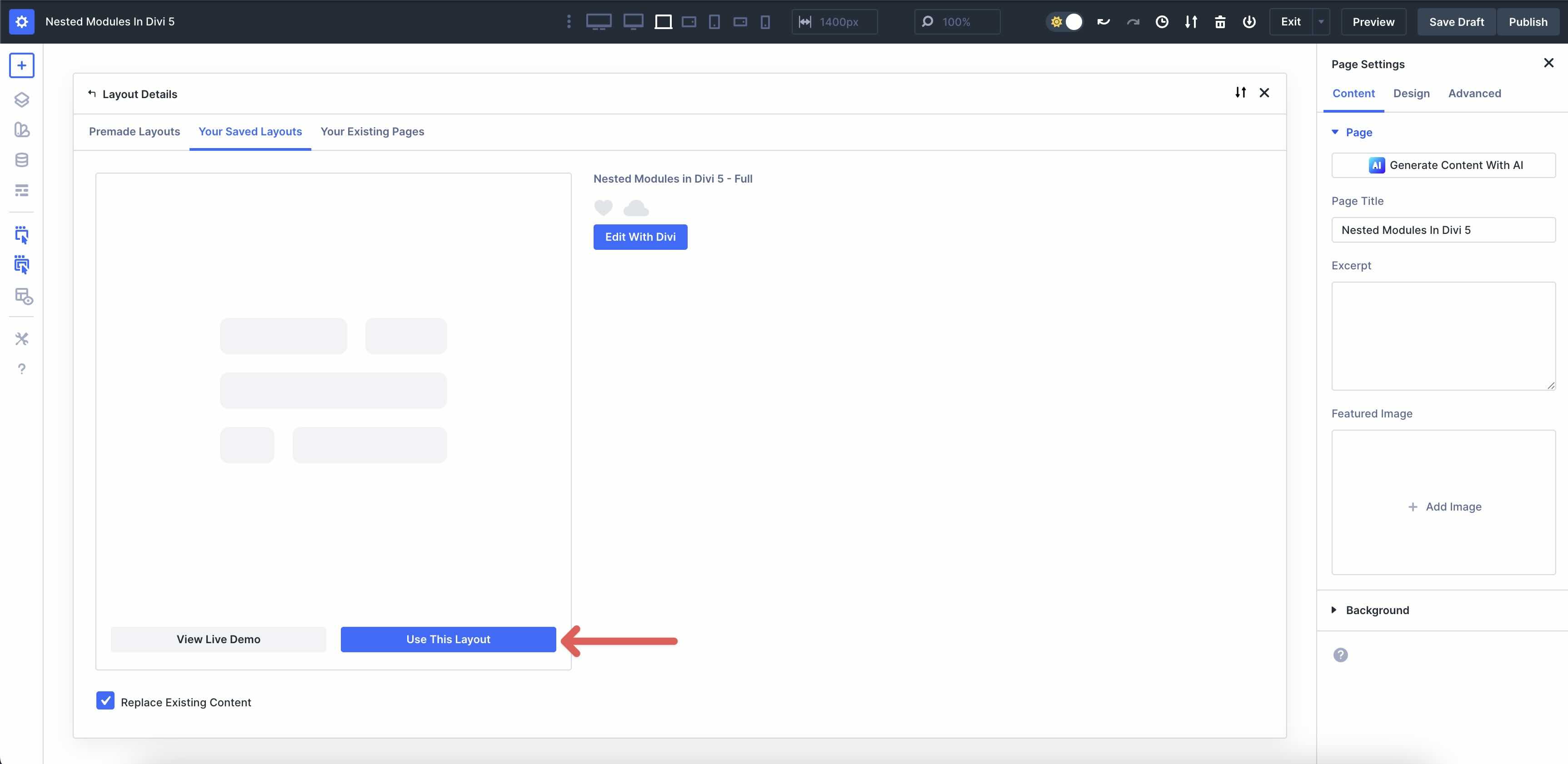Toggle the light/dark mode switch
Viewport: 1568px width, 764px height.
tap(1064, 21)
